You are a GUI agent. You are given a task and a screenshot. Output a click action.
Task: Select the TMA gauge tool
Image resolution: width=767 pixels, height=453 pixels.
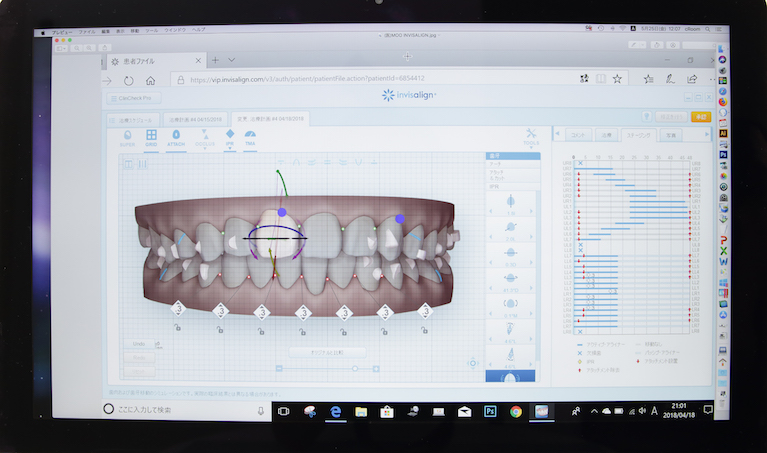(250, 137)
